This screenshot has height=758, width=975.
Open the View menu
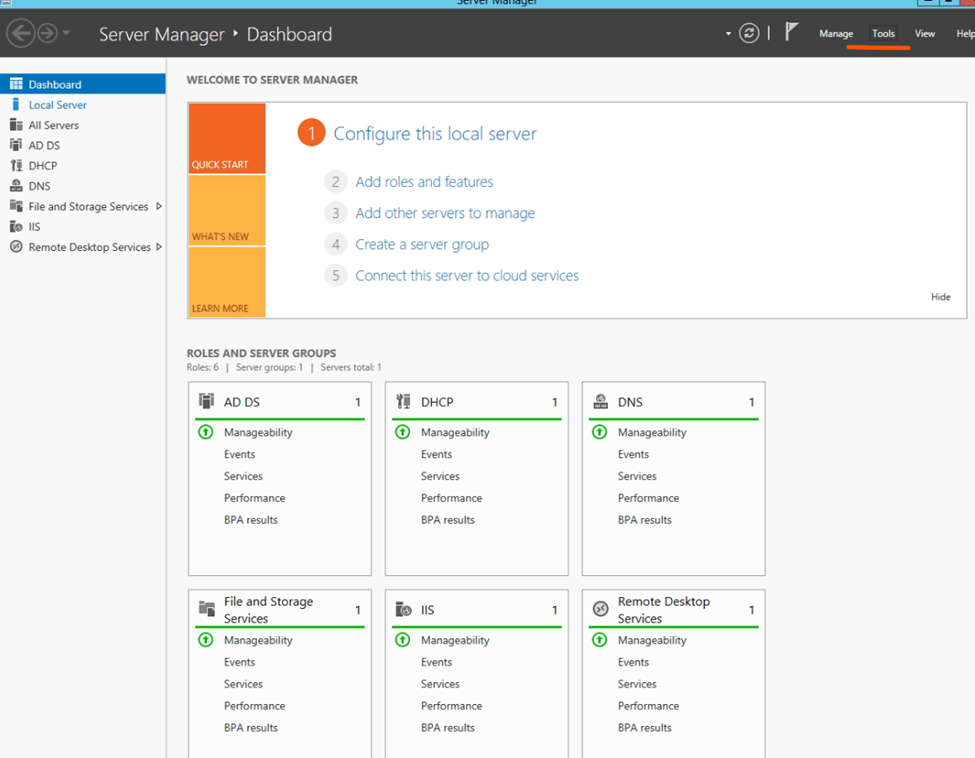click(925, 34)
